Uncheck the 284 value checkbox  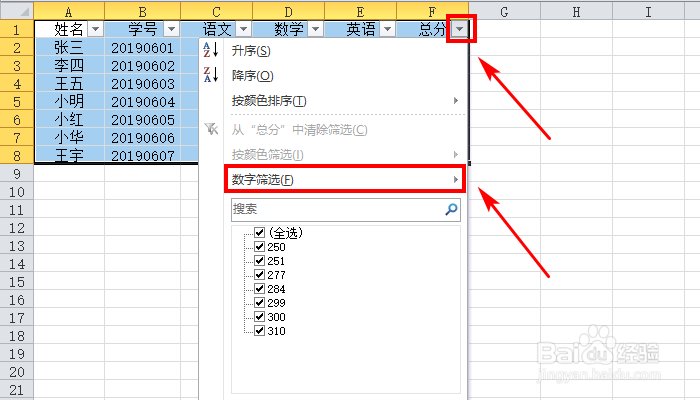[259, 288]
